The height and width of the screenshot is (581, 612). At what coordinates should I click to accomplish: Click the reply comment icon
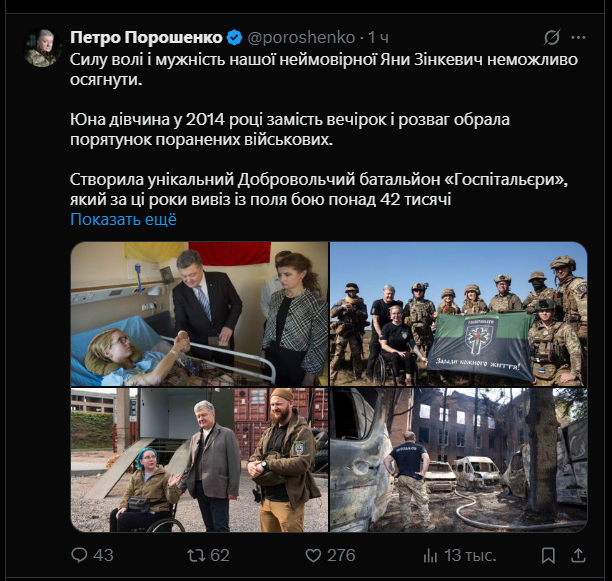click(79, 555)
